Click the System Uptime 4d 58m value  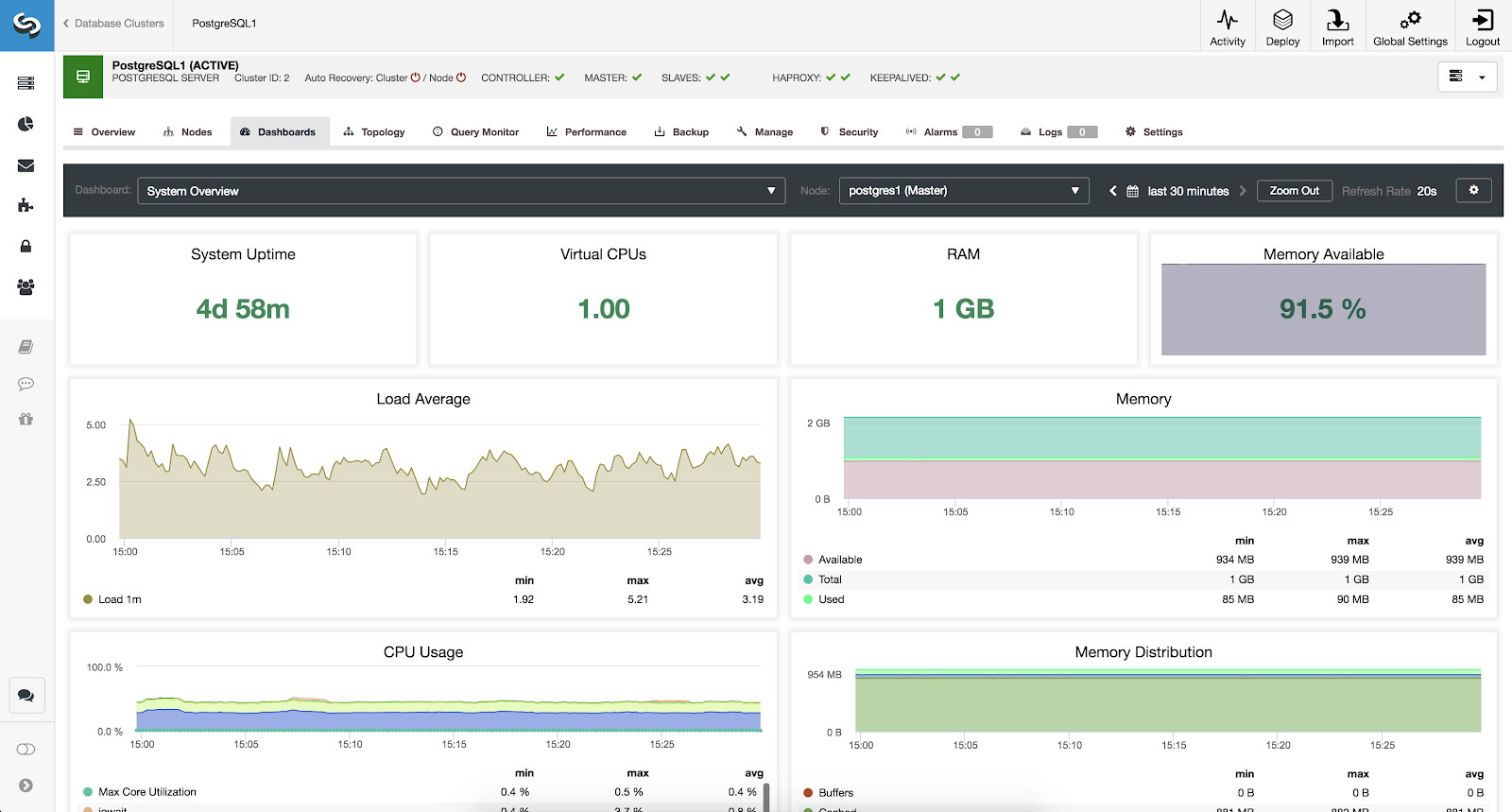243,309
